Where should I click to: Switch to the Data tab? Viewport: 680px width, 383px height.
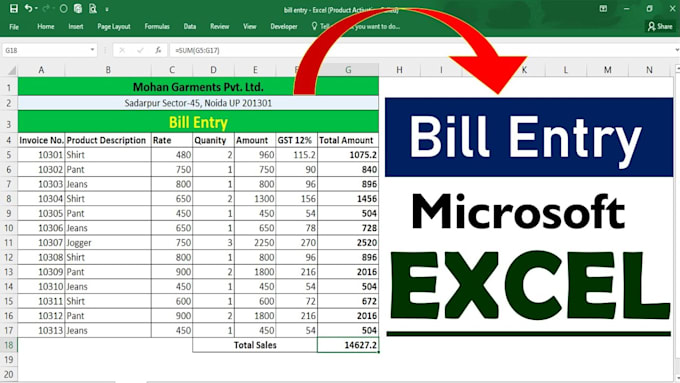(190, 26)
